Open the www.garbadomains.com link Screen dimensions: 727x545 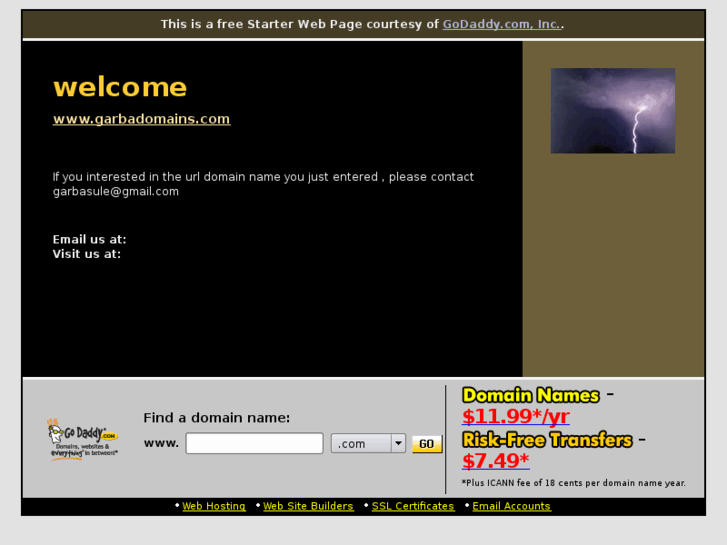pyautogui.click(x=141, y=119)
